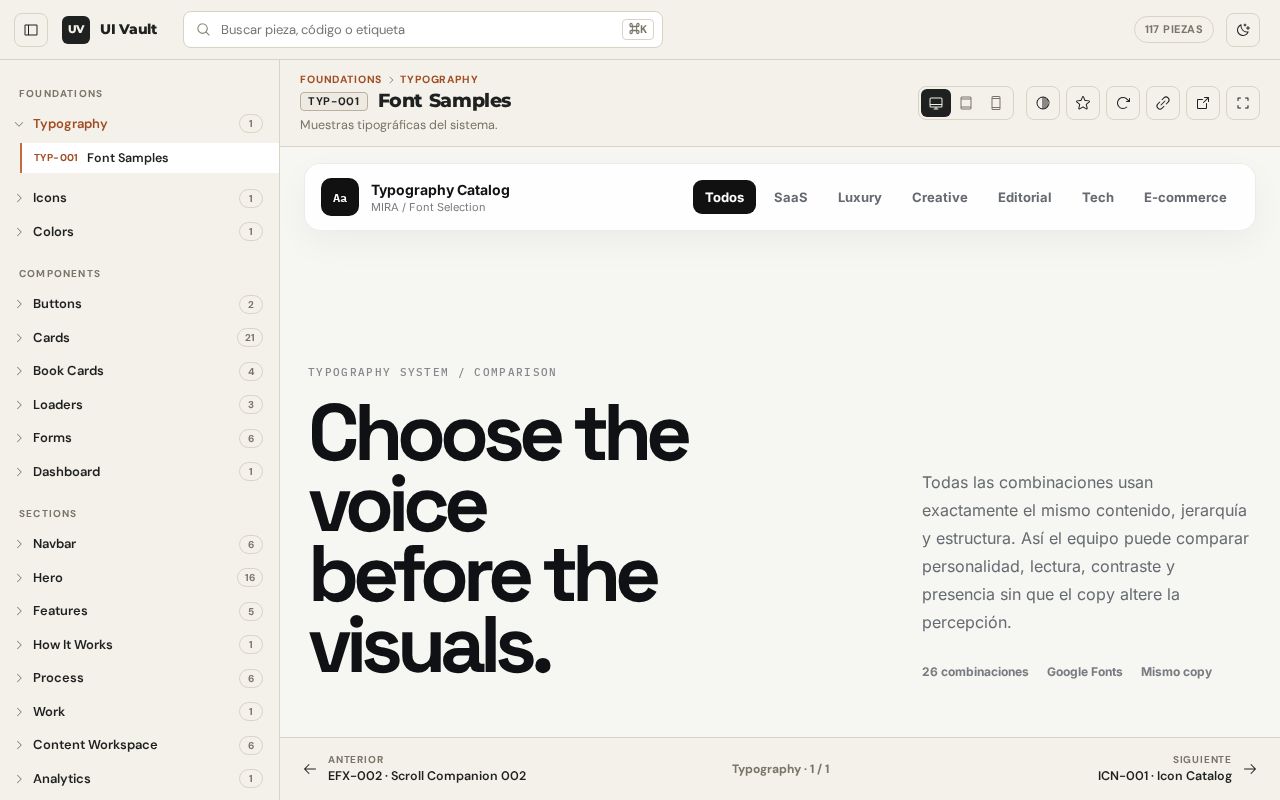Click the 117 Piezas counter badge

point(1174,30)
